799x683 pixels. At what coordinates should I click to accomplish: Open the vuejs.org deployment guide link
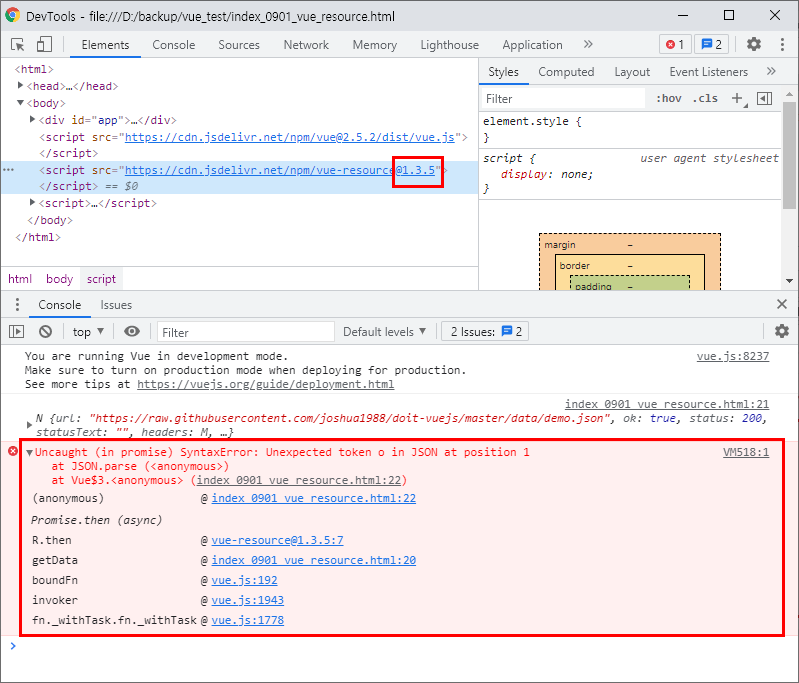pyautogui.click(x=265, y=384)
